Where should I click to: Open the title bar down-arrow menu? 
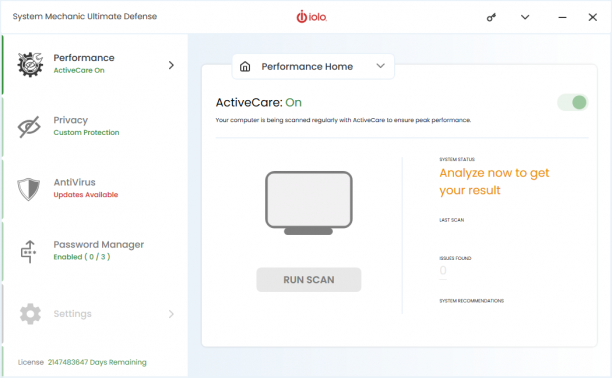[525, 17]
